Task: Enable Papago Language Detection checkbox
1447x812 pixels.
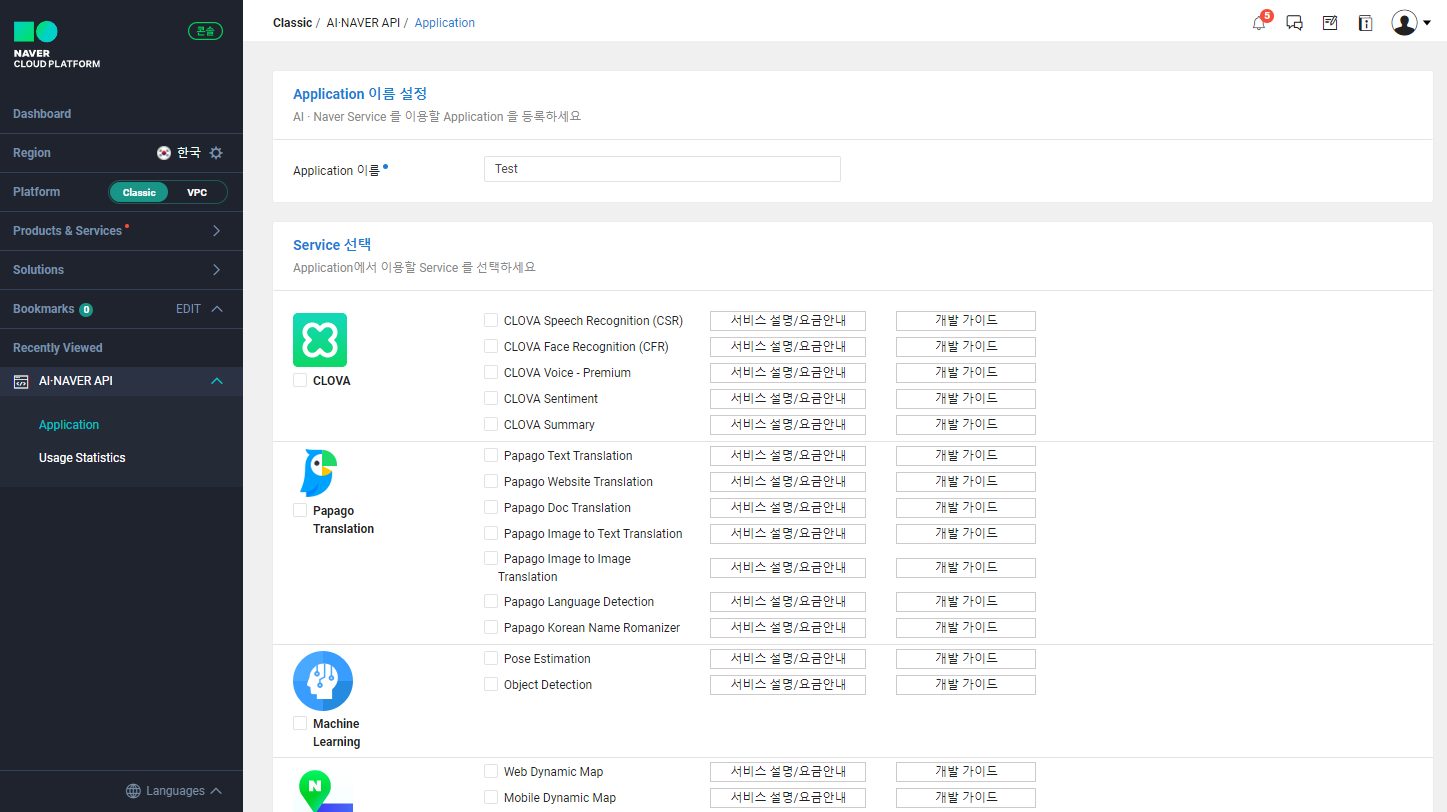Action: 491,601
